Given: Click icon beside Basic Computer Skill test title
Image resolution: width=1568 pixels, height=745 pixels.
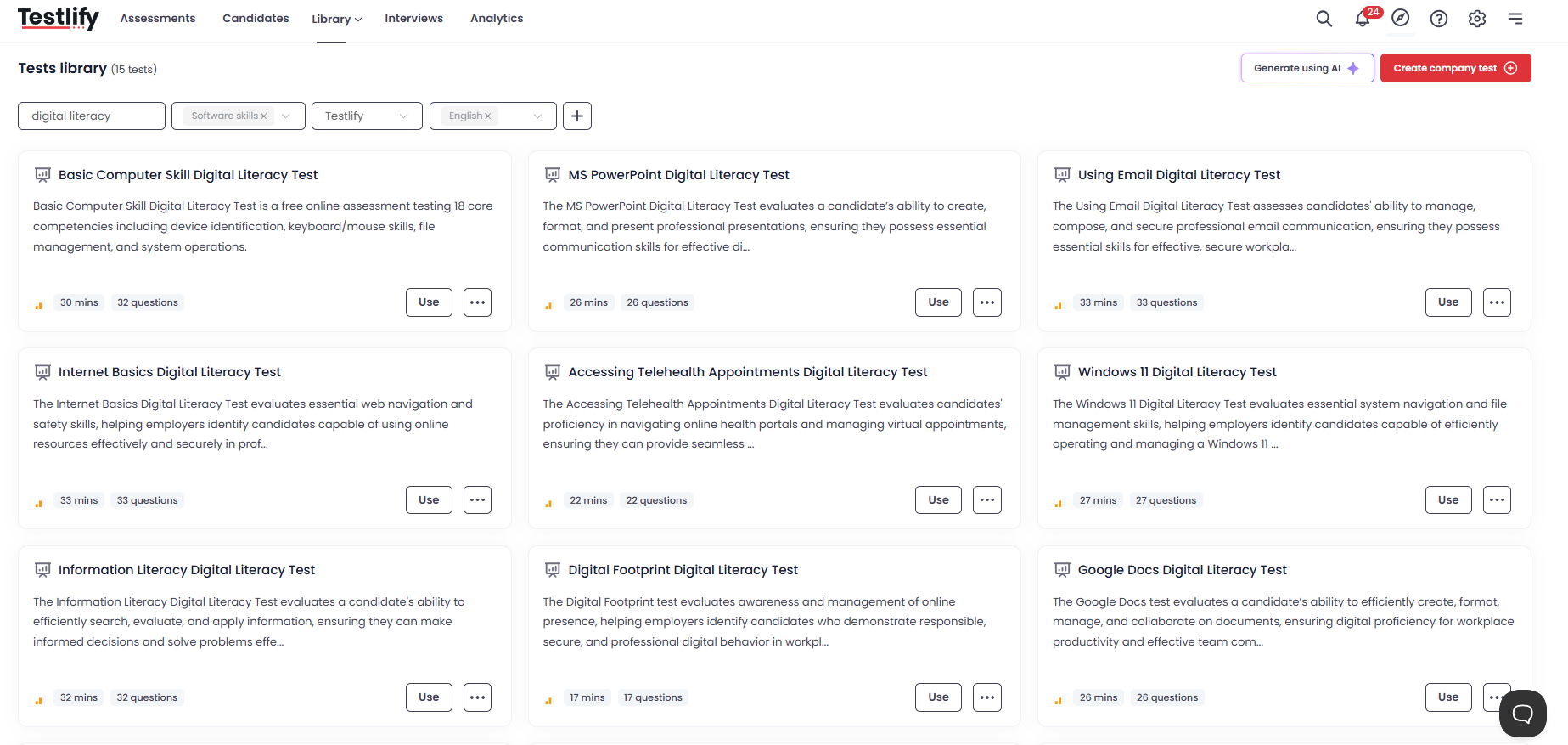Looking at the screenshot, I should click(x=42, y=175).
